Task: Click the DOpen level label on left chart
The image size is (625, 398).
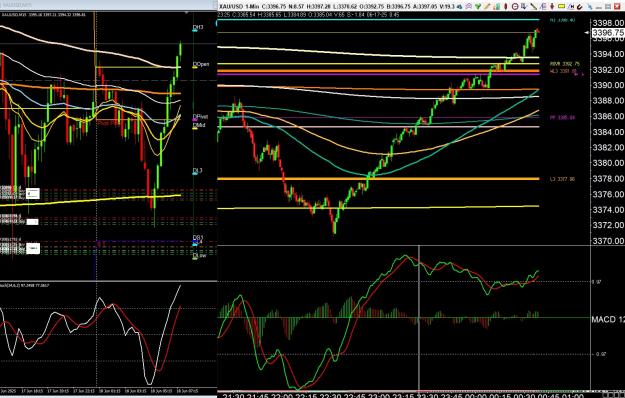Action: tap(201, 64)
